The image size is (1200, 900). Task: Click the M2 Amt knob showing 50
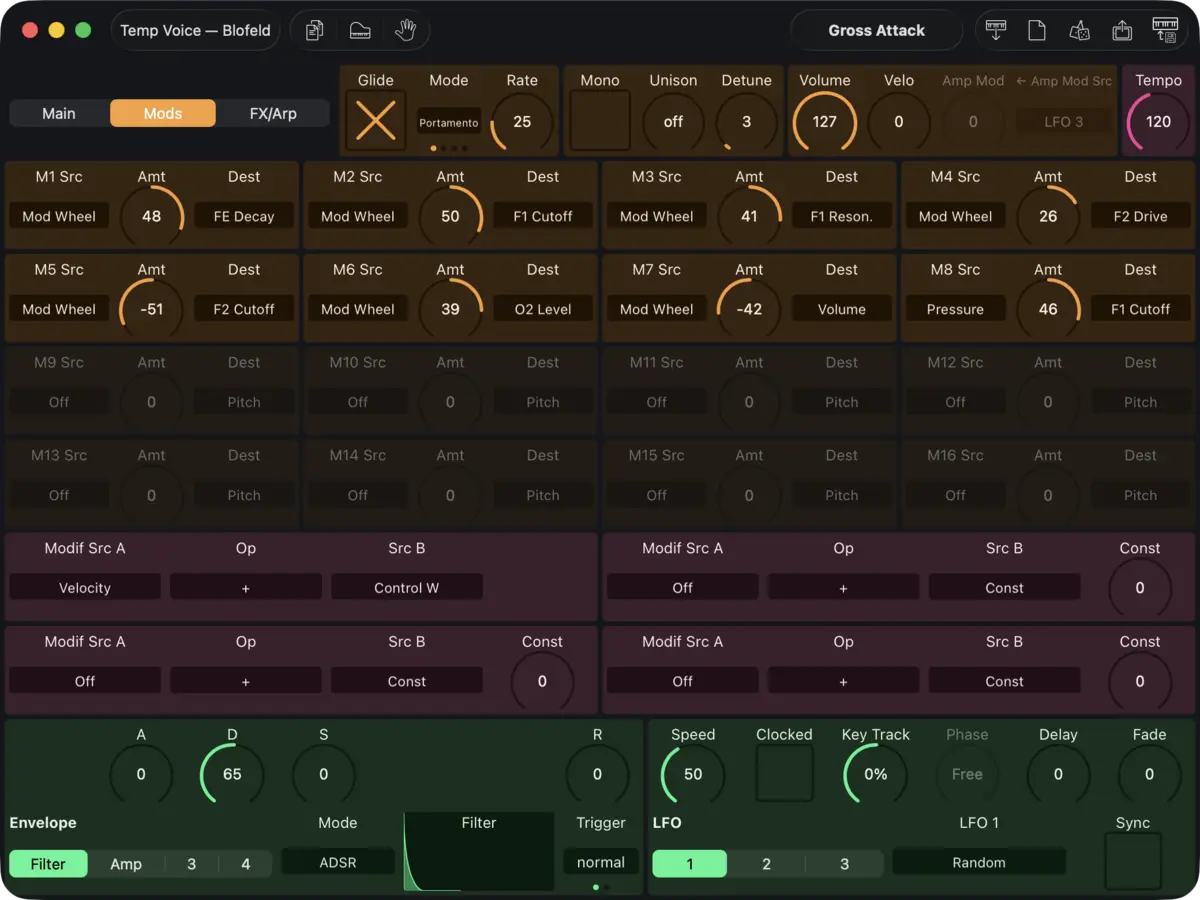coord(451,216)
